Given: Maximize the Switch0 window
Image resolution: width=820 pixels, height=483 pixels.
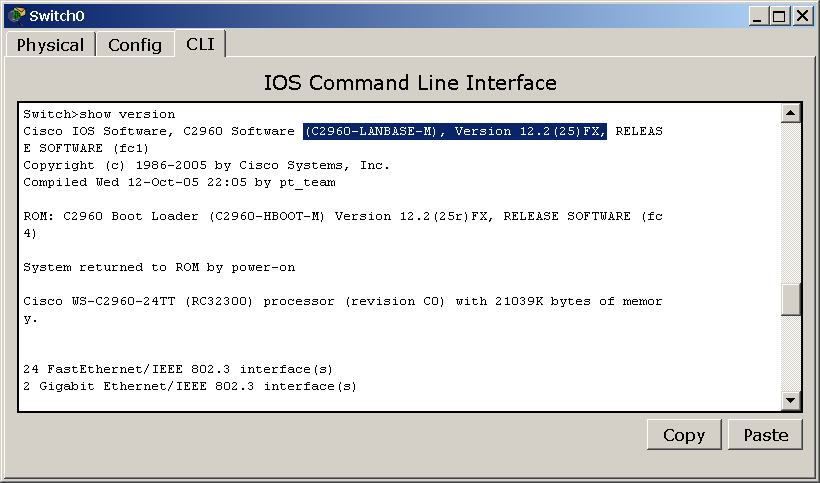Looking at the screenshot, I should click(779, 16).
